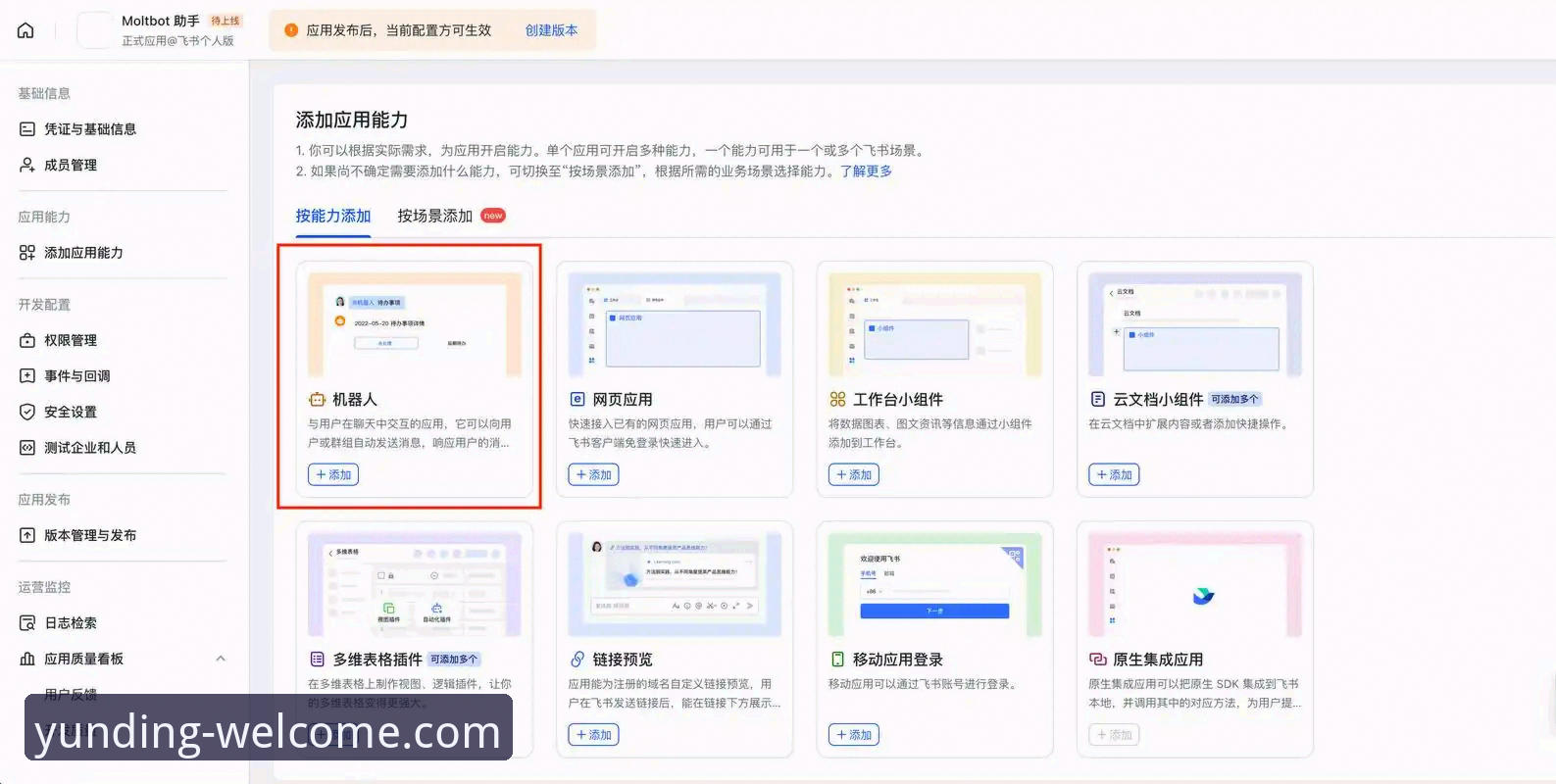Click the 网页应用 preview thumbnail
This screenshot has height=784, width=1556.
(675, 325)
